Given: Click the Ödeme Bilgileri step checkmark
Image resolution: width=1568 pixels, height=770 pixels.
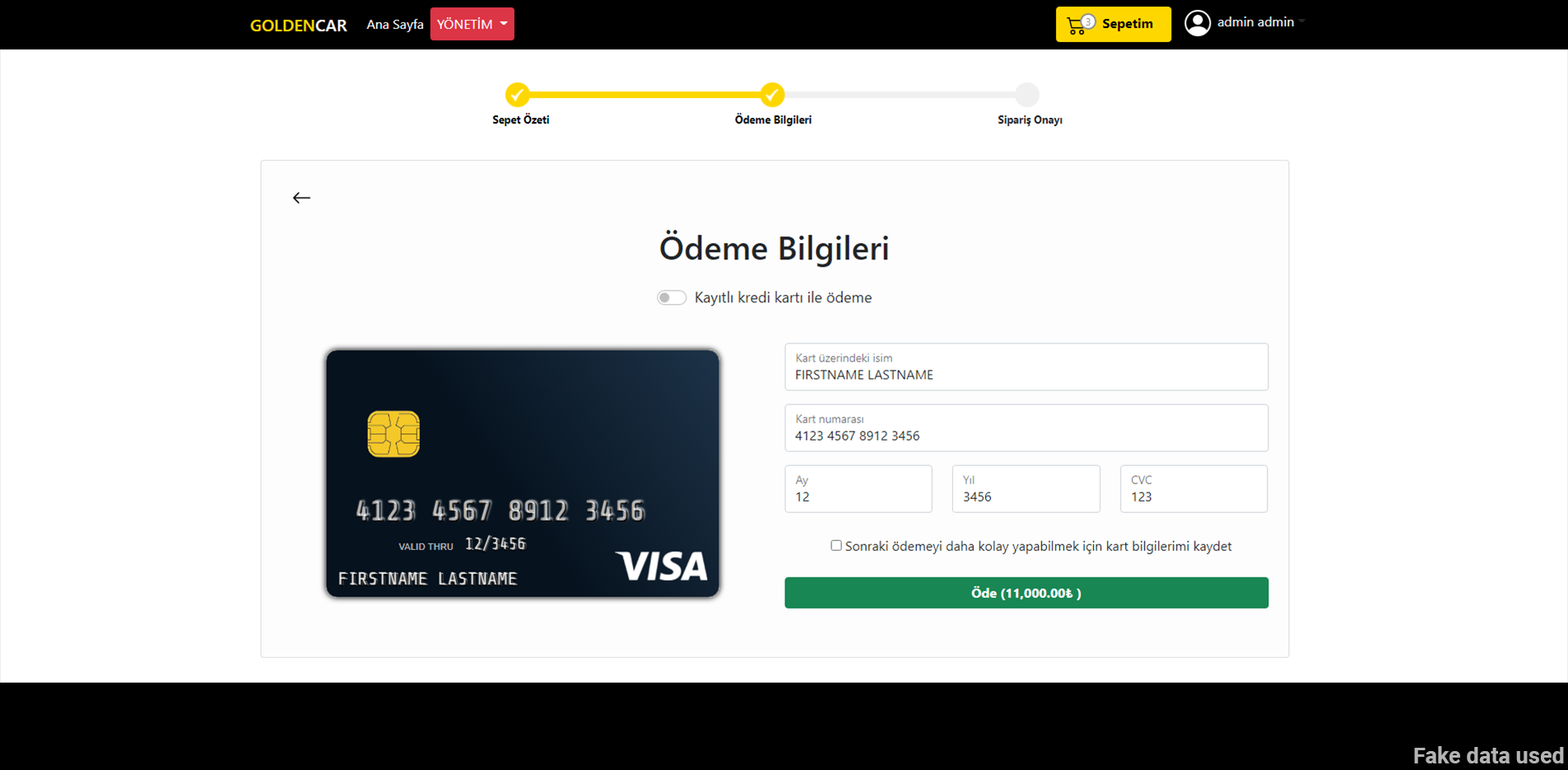Looking at the screenshot, I should [772, 95].
